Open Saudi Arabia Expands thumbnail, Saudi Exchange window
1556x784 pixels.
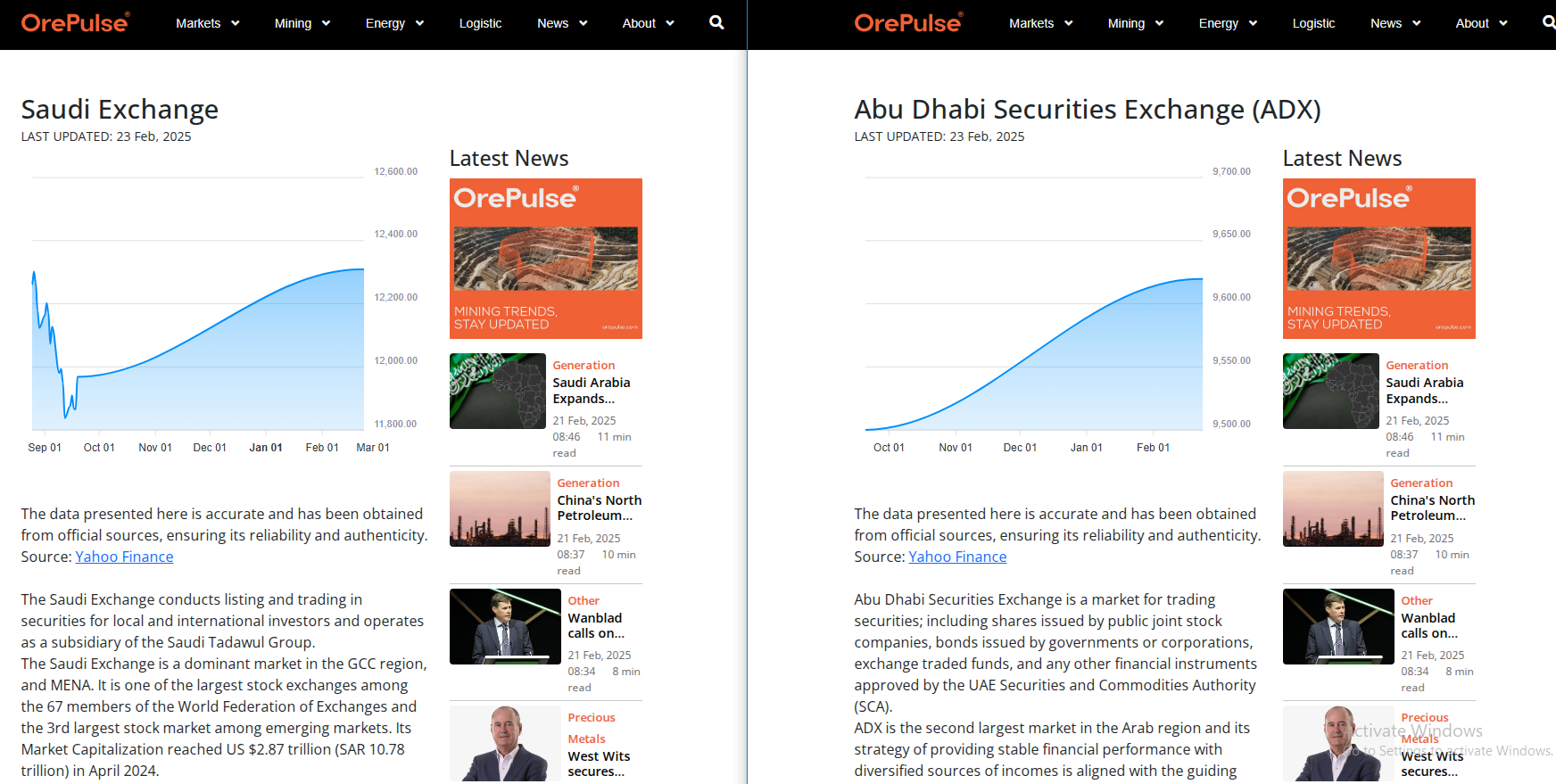coord(498,391)
